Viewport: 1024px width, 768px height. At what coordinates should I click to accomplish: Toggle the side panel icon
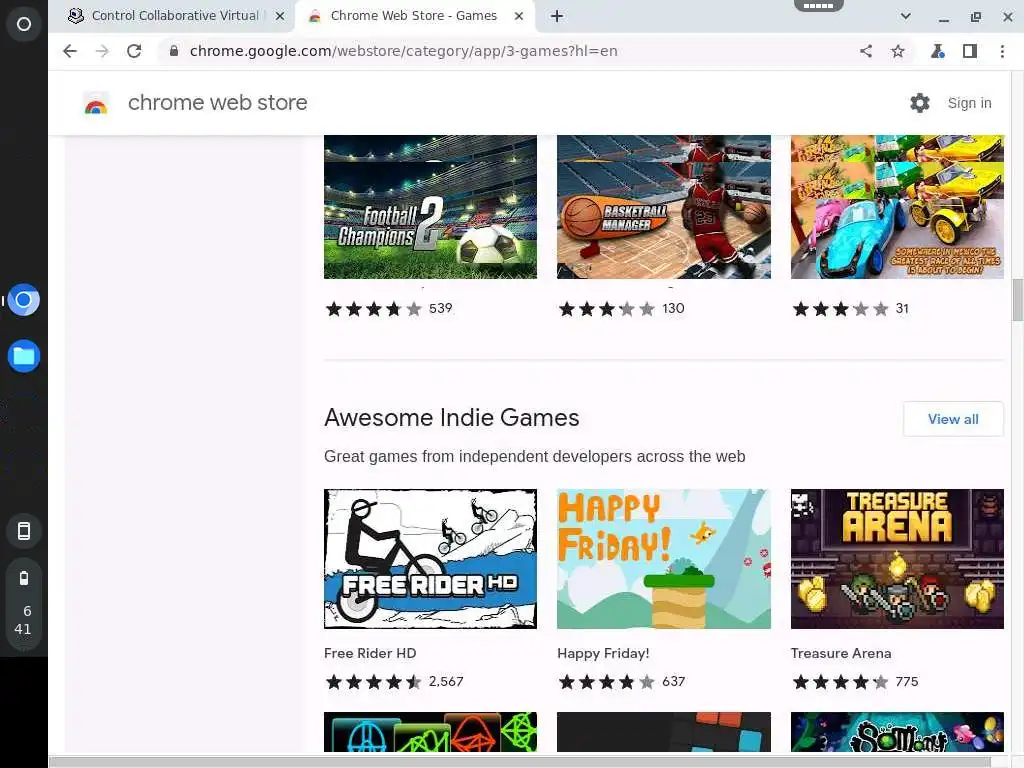coord(970,51)
